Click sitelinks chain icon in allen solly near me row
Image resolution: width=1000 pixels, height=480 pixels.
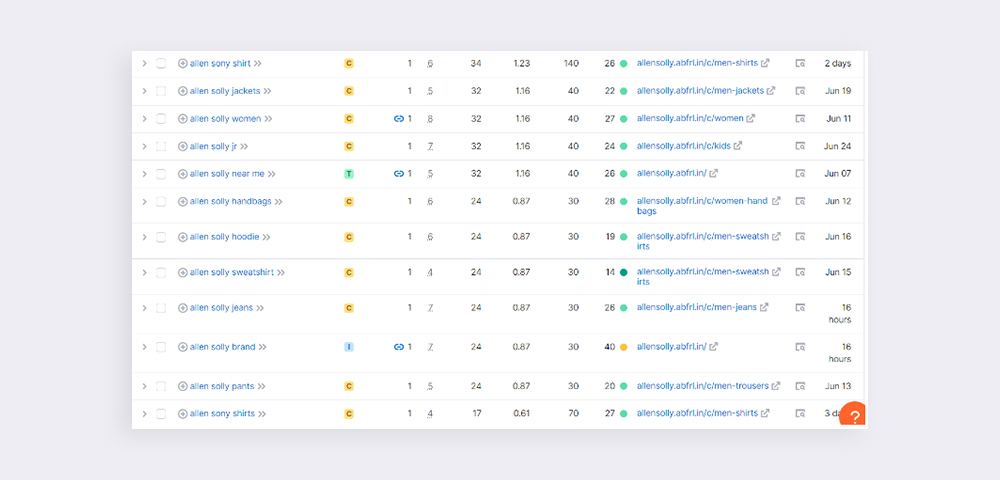point(399,173)
